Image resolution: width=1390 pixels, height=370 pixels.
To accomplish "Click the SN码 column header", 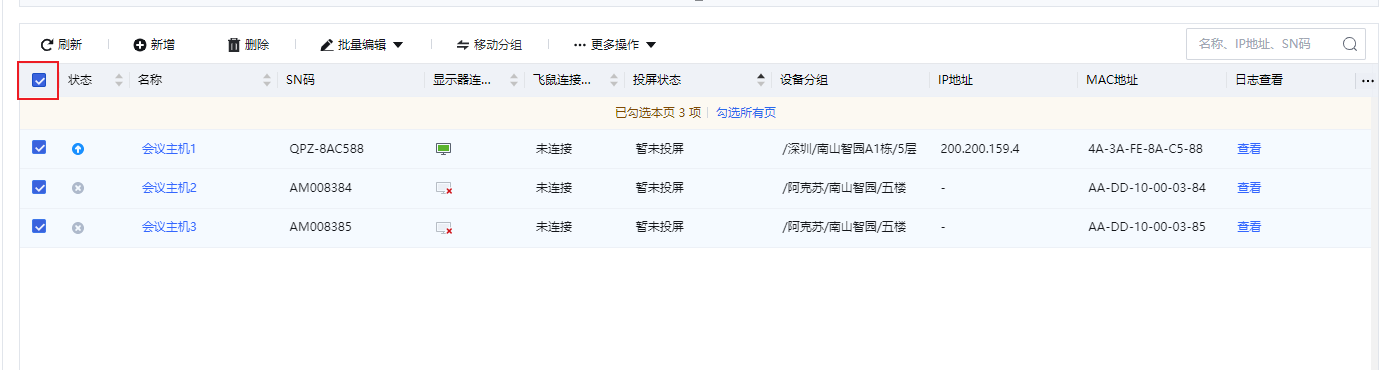I will pyautogui.click(x=300, y=80).
